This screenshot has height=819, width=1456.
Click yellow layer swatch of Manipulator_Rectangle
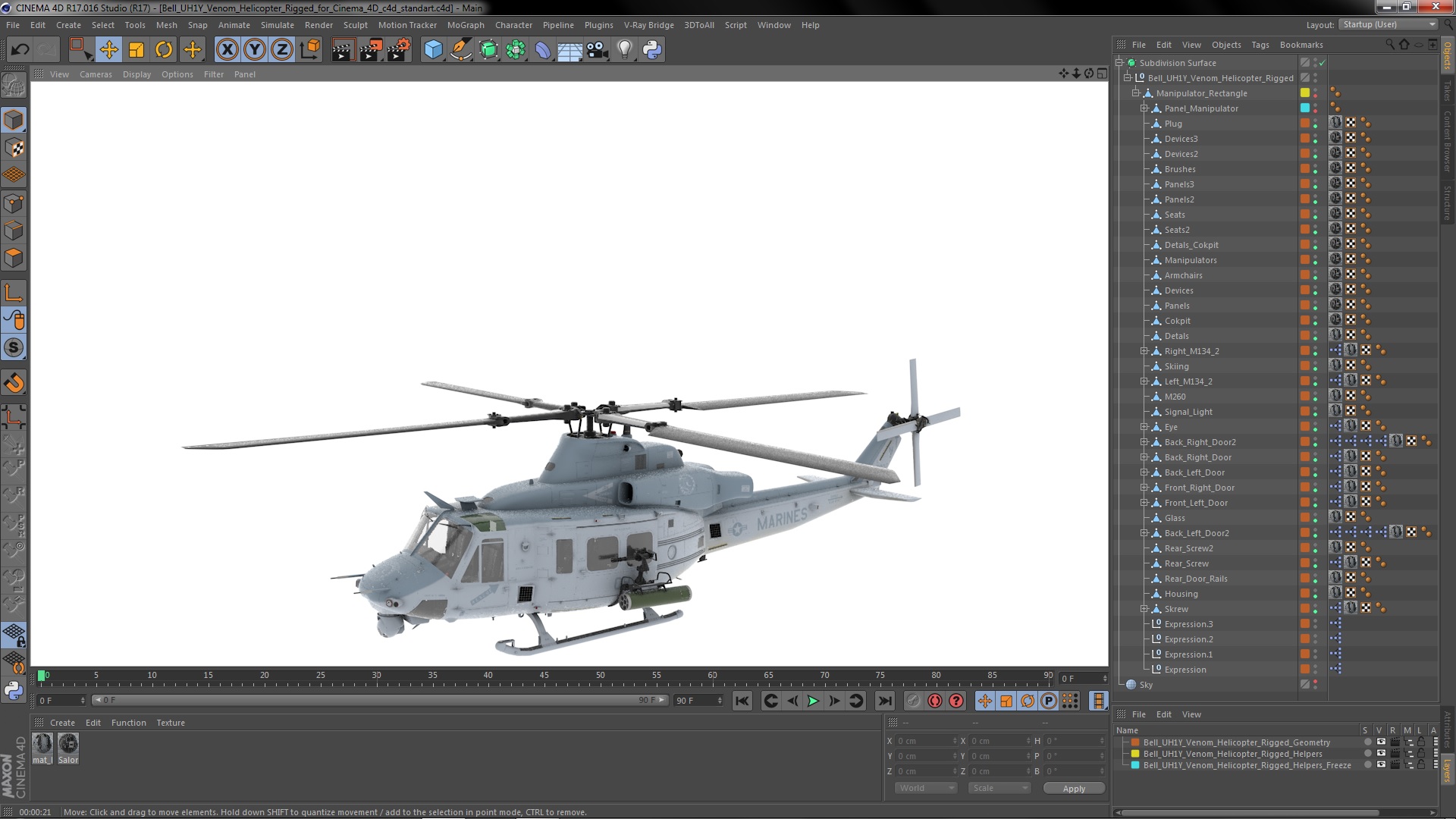[1305, 93]
